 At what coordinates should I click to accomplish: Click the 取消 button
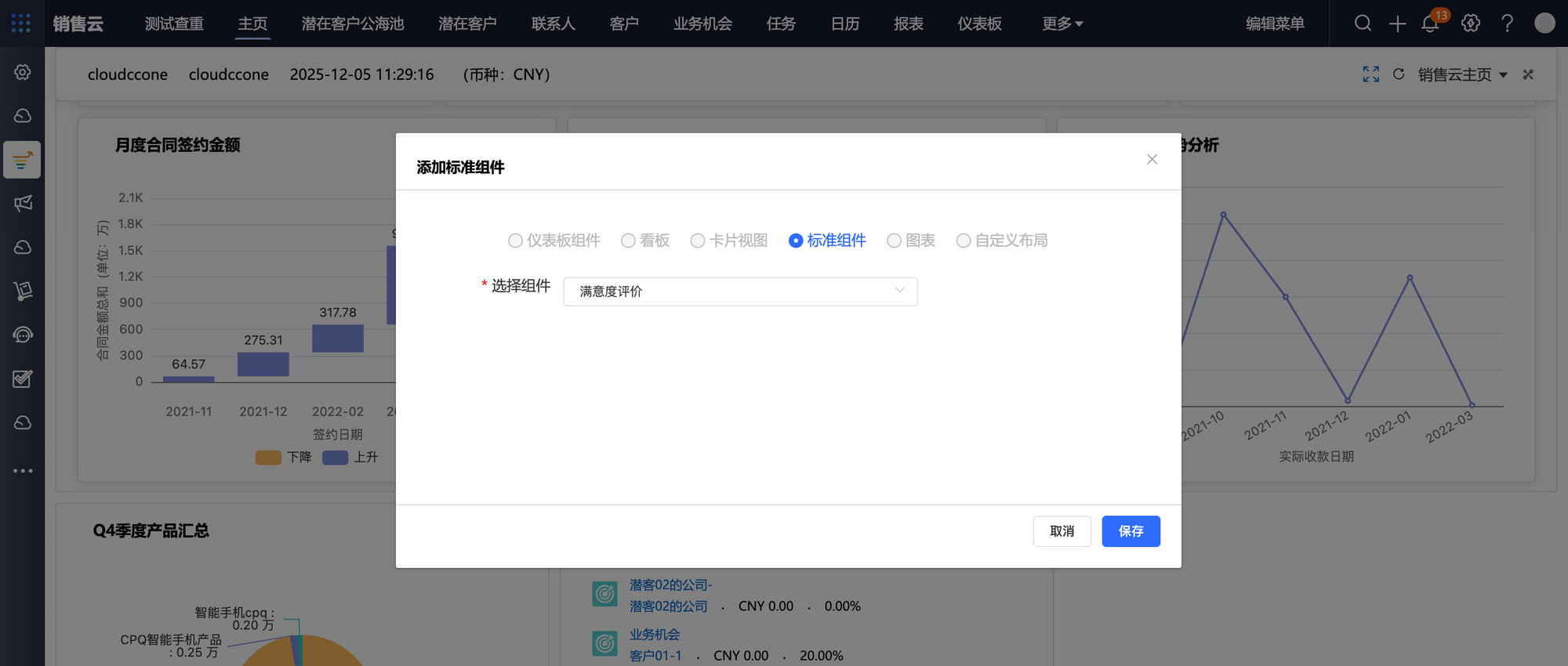(1062, 531)
